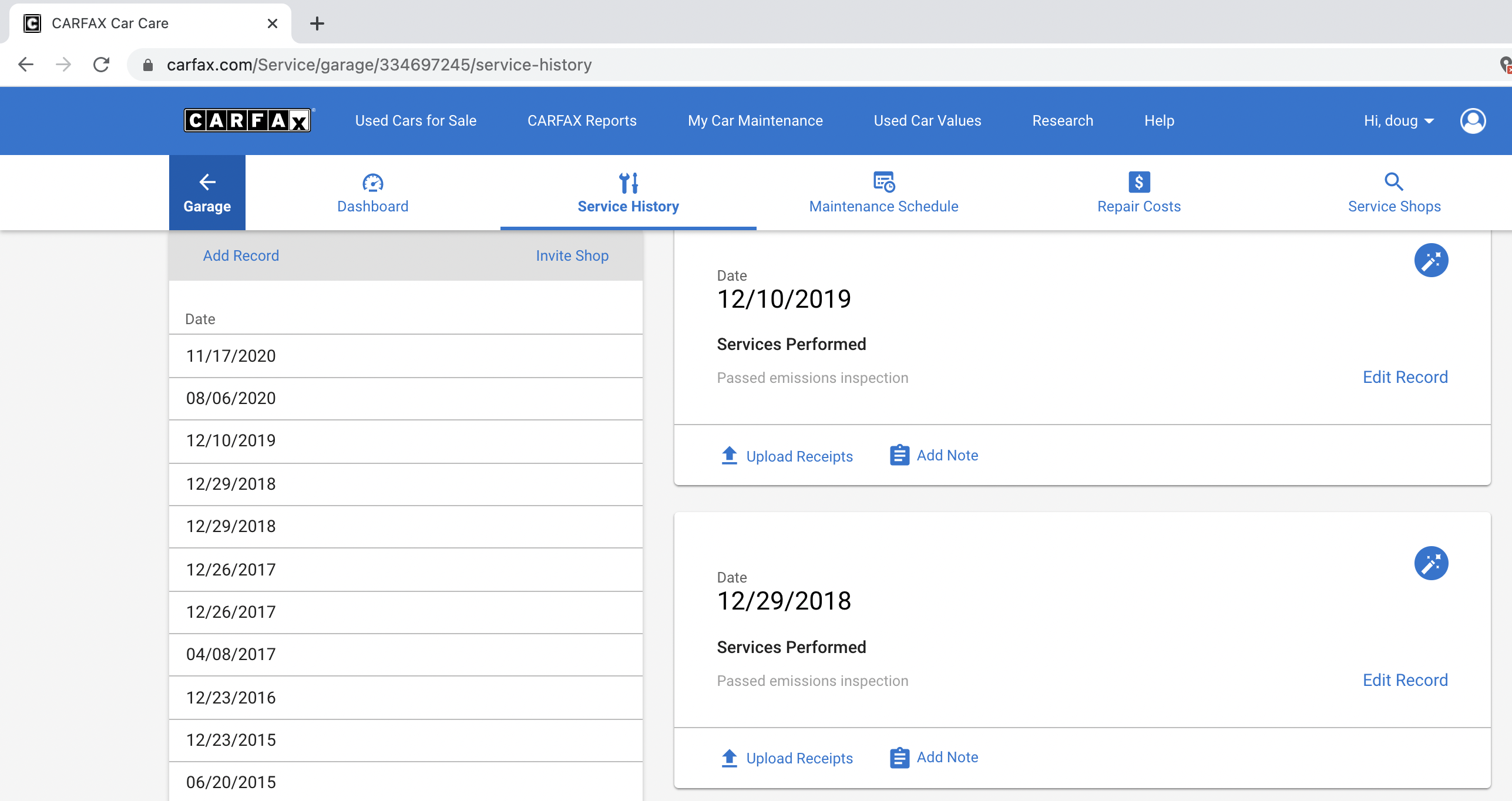Image resolution: width=1512 pixels, height=801 pixels.
Task: Edit Record for the 12/29/2018 service
Action: point(1405,680)
